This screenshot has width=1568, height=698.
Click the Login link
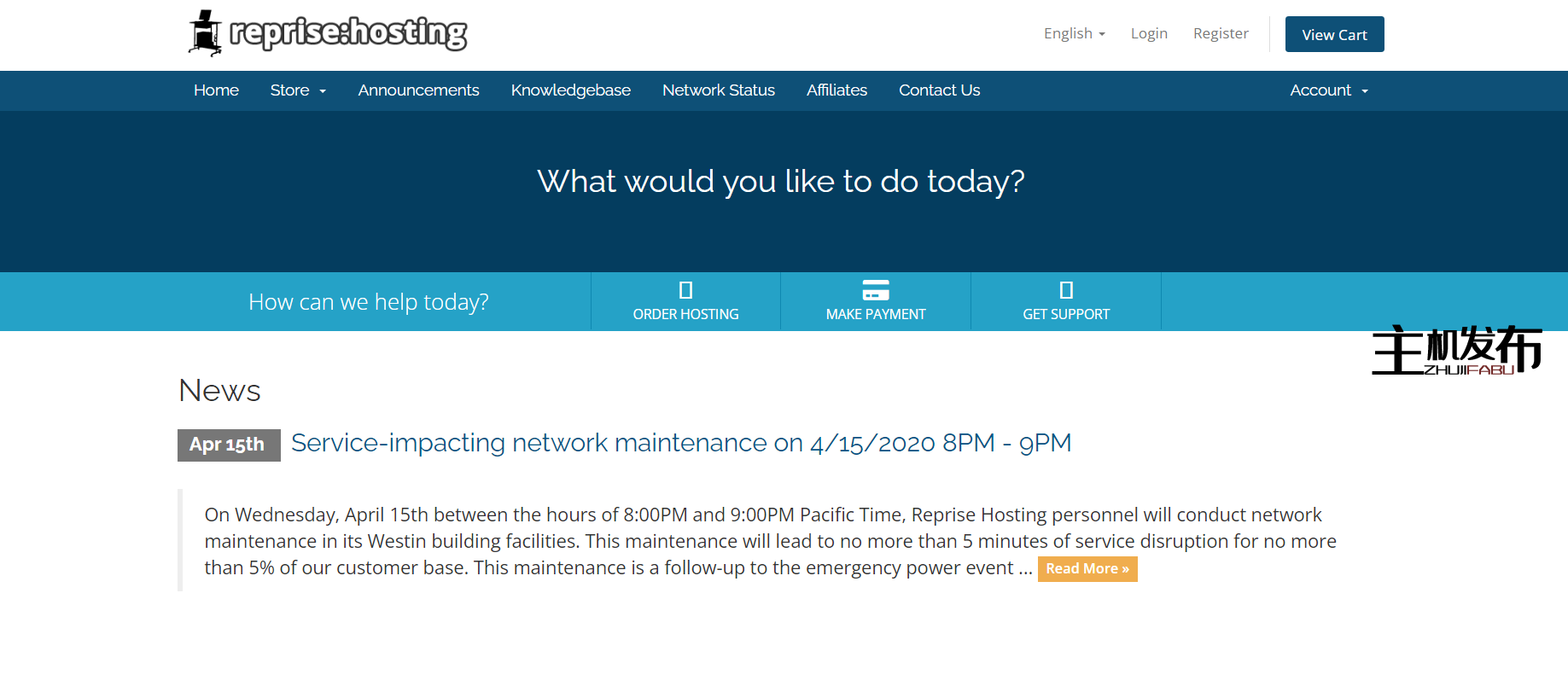(1149, 33)
